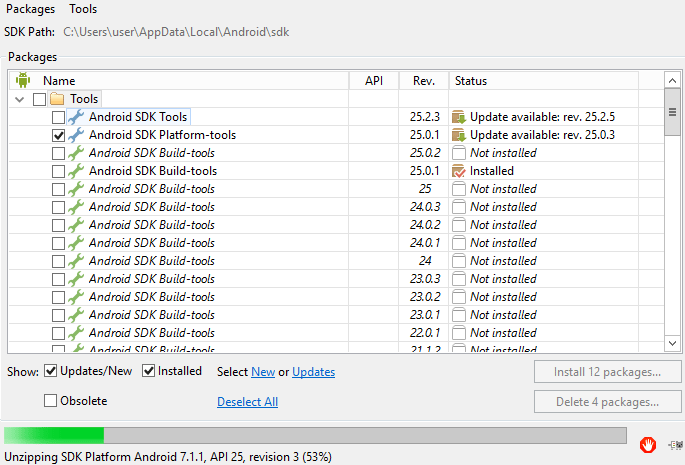The height and width of the screenshot is (465, 685).
Task: Click the red stop hand icon
Action: pos(648,445)
